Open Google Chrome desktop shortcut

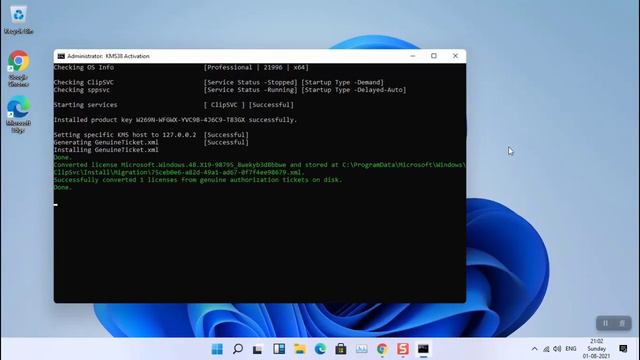(x=18, y=69)
